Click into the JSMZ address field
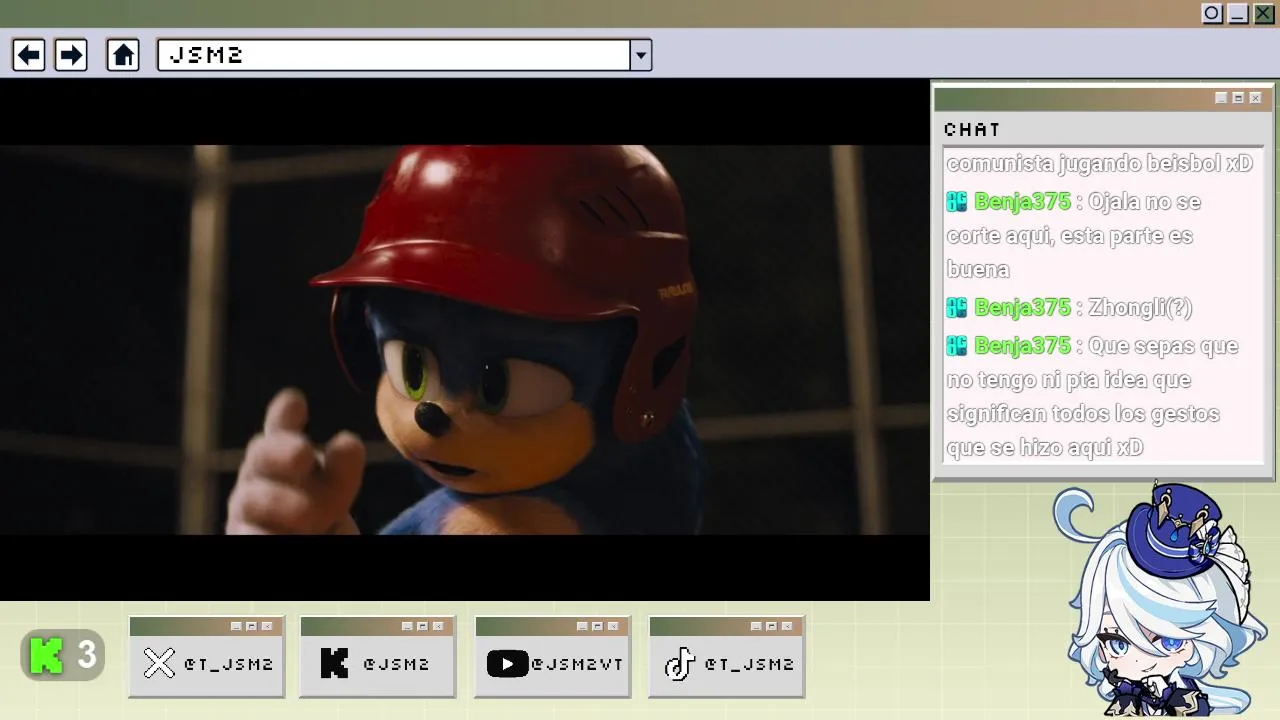The height and width of the screenshot is (720, 1280). pyautogui.click(x=394, y=55)
